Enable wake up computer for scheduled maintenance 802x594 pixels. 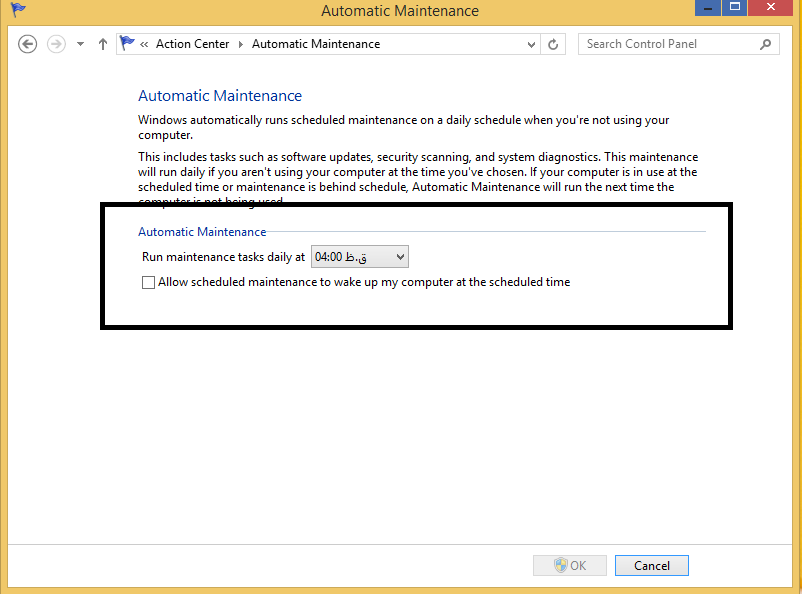(x=148, y=282)
